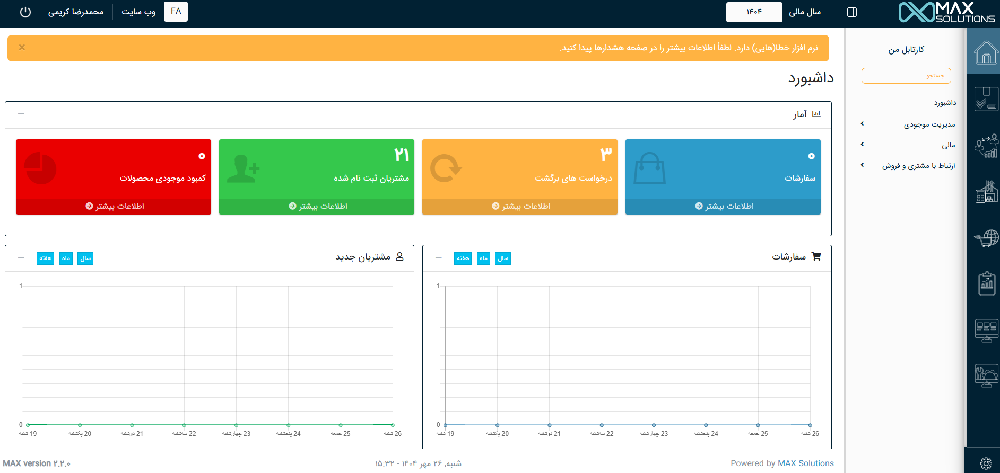This screenshot has height=473, width=1000.
Task: Dismiss the orange warning banner
Action: [x=22, y=47]
